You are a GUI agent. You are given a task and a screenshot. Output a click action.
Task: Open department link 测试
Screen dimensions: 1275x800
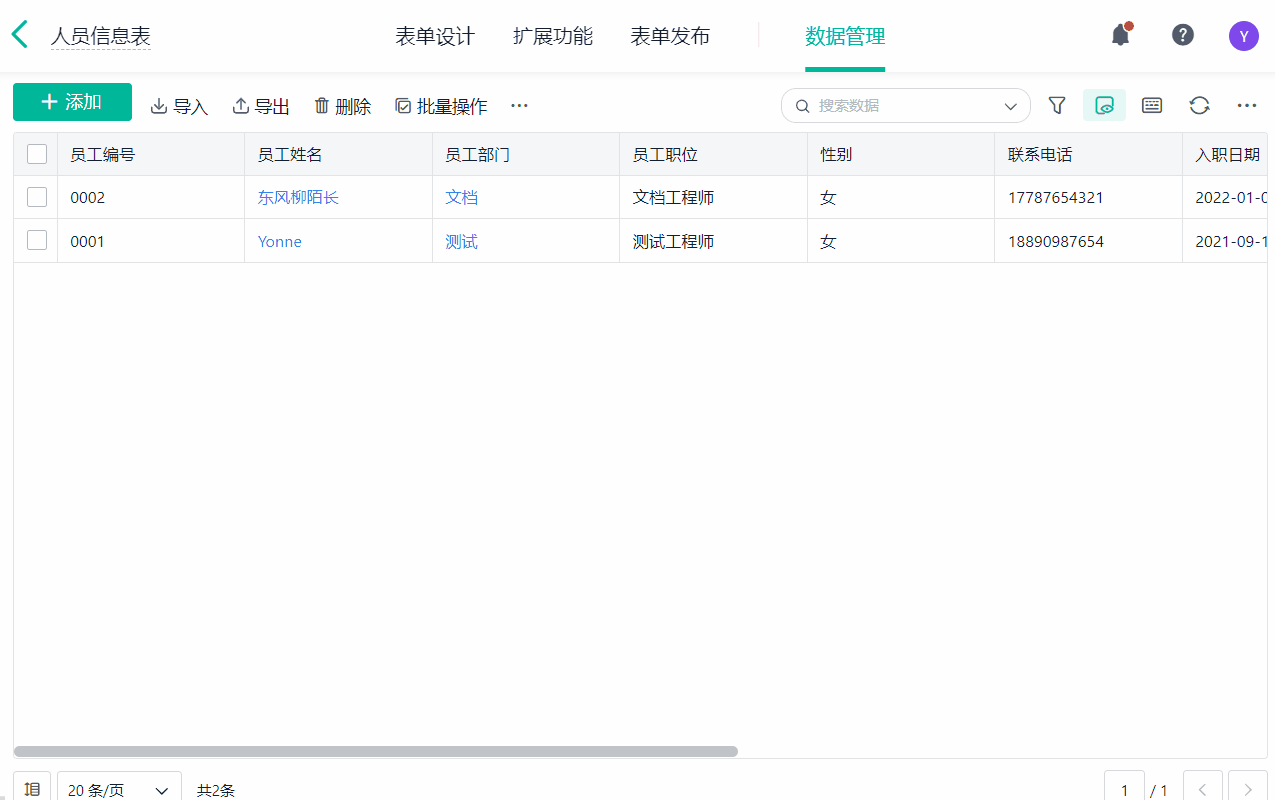461,241
